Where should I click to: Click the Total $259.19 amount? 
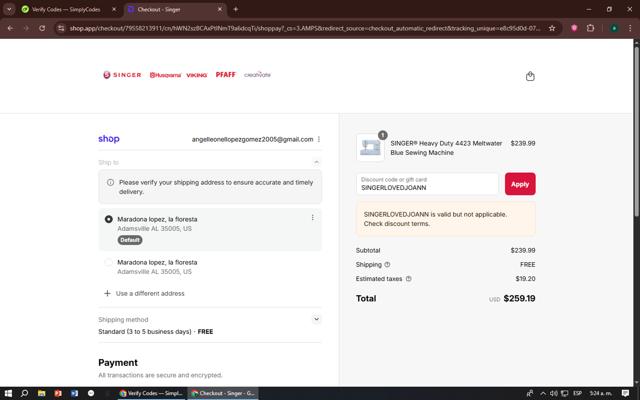[x=519, y=298]
